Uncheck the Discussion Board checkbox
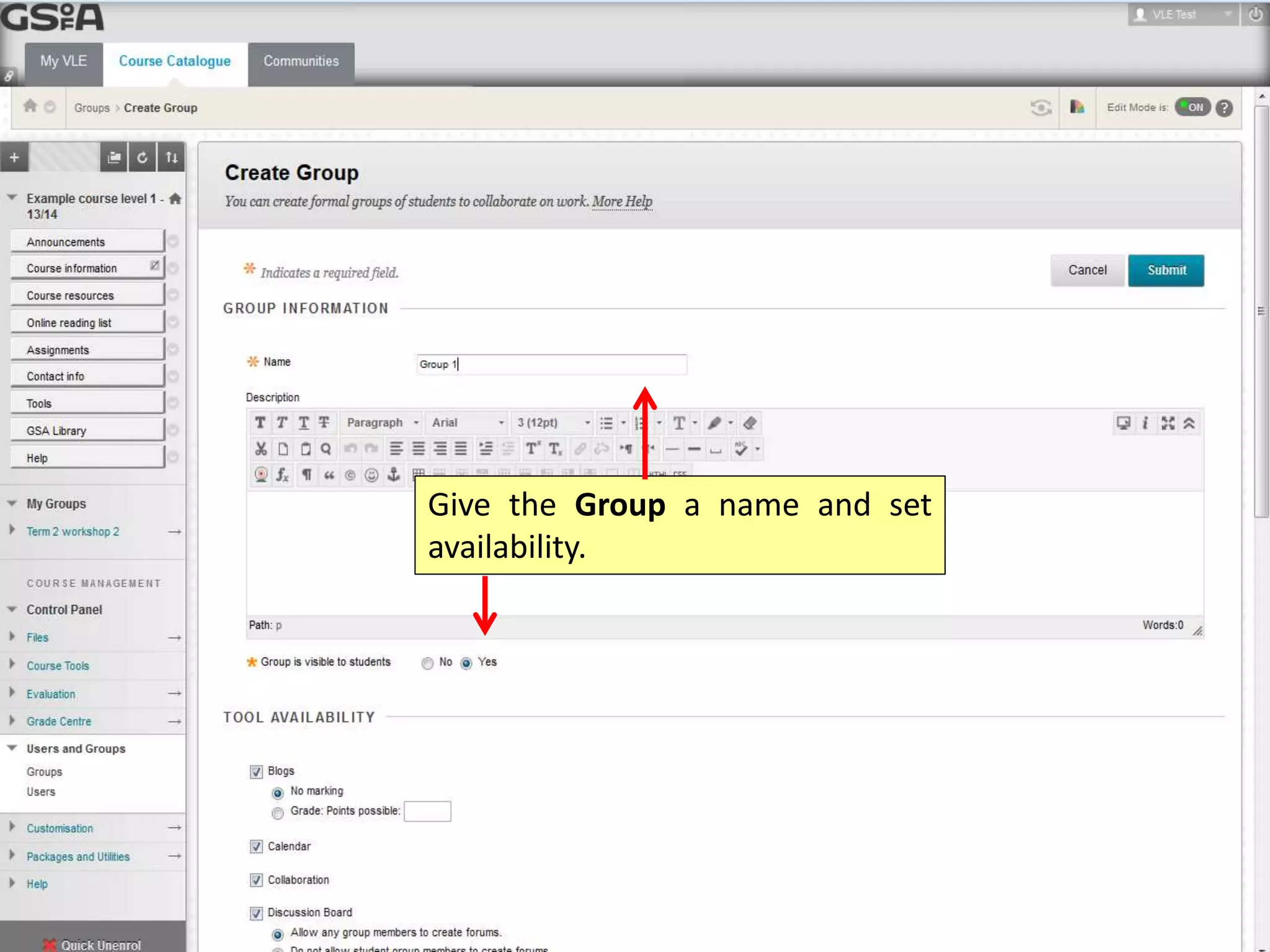 256,913
